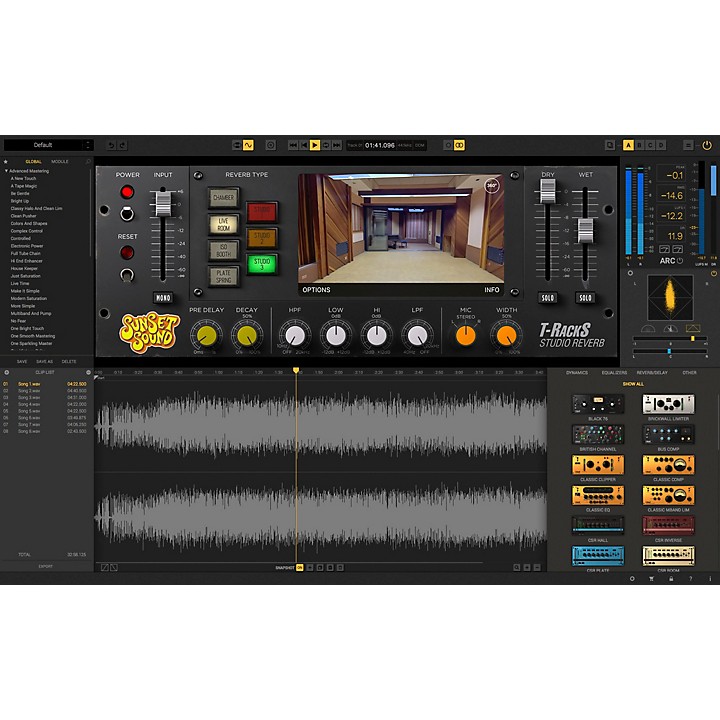The width and height of the screenshot is (720, 720).
Task: Click the power icon at top right
Action: point(707,145)
